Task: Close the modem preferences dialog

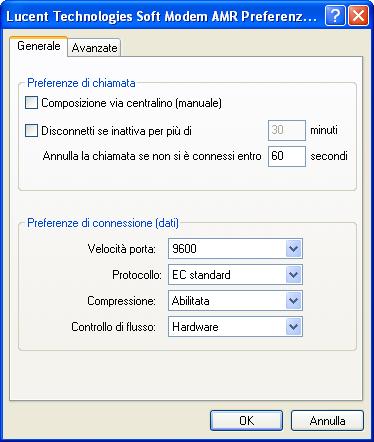Action: tap(358, 16)
